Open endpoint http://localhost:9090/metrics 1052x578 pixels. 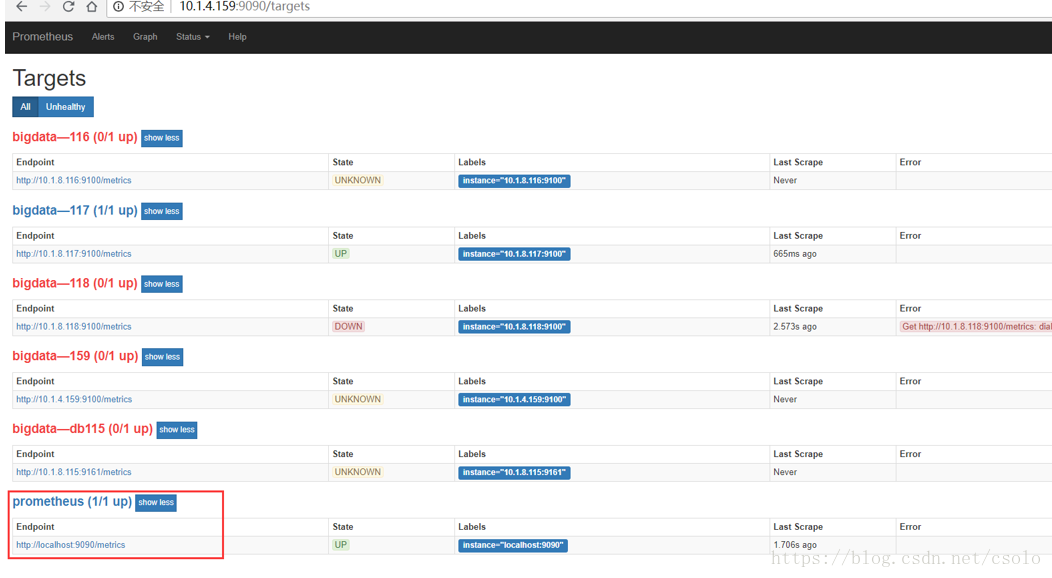pyautogui.click(x=70, y=545)
